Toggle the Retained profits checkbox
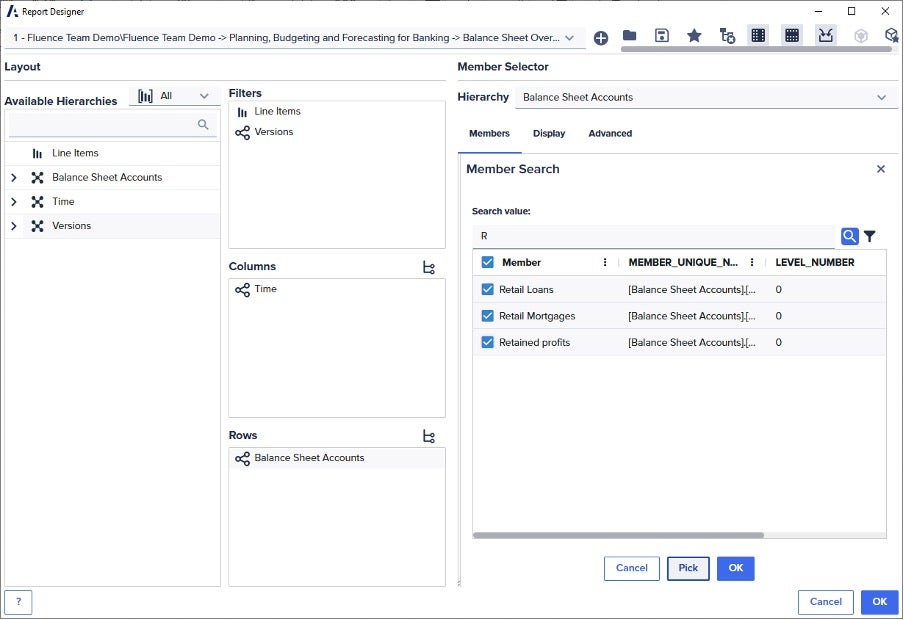Screen dimensions: 904x620 [x=488, y=342]
